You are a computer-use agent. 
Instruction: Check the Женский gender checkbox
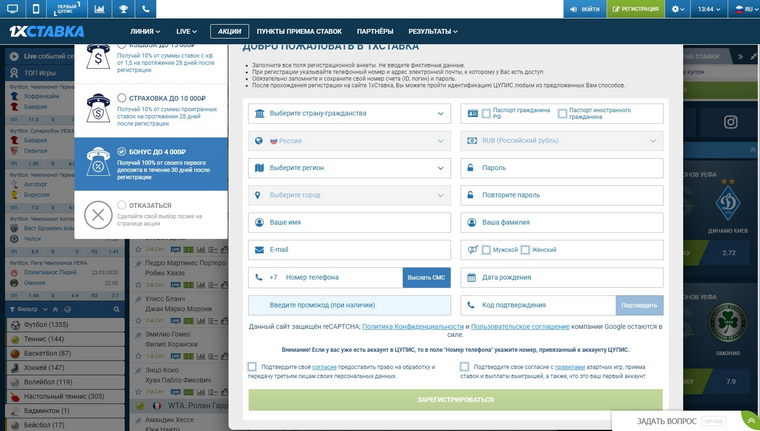point(525,250)
